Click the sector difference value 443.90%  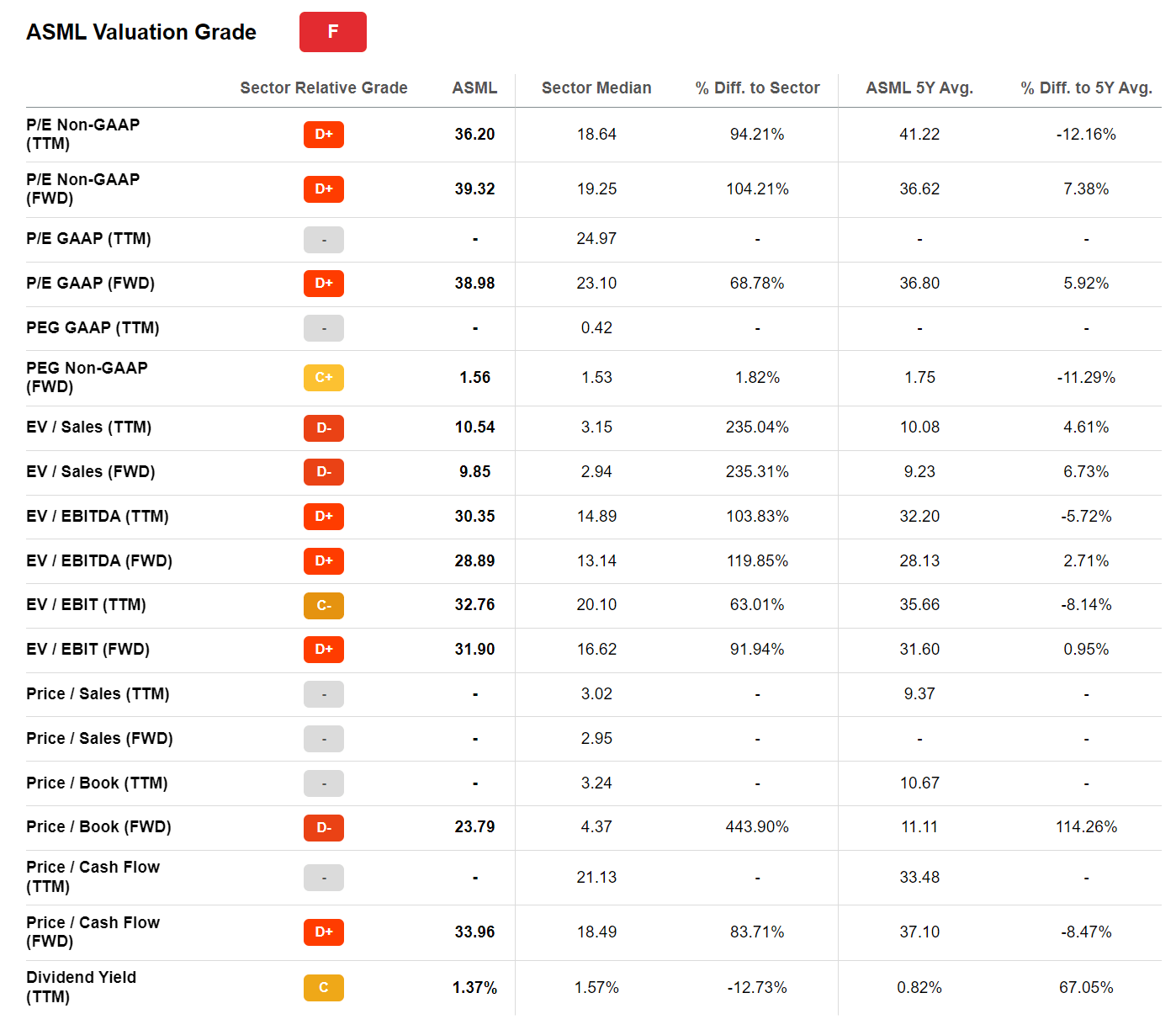[757, 826]
